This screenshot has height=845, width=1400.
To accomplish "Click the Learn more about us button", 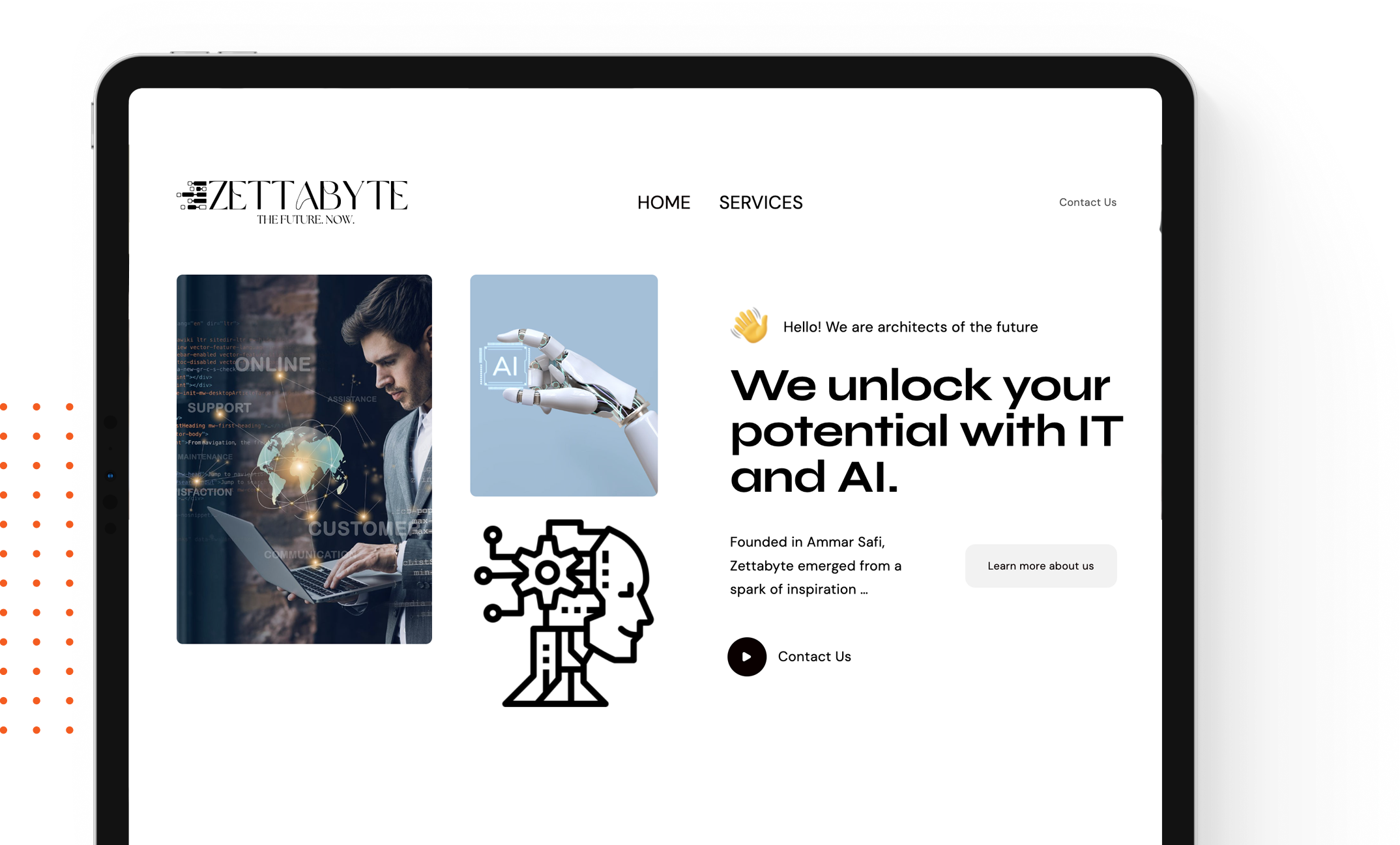I will point(1040,566).
